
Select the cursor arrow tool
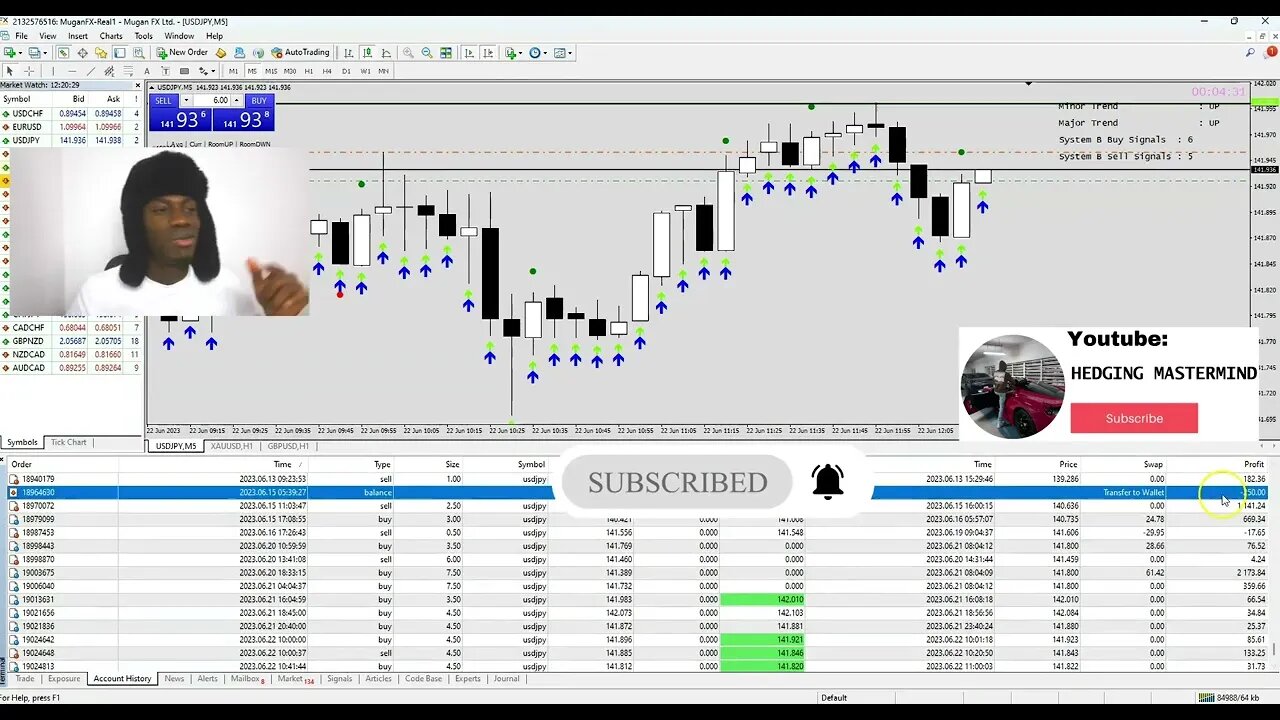click(10, 71)
